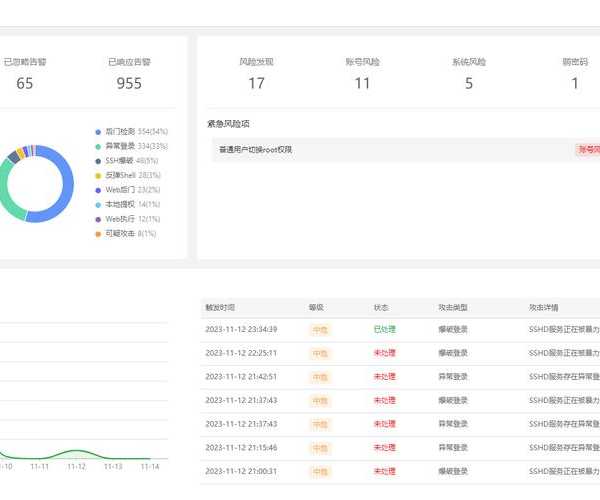Select the 风险发现 statistic 17

tap(256, 83)
